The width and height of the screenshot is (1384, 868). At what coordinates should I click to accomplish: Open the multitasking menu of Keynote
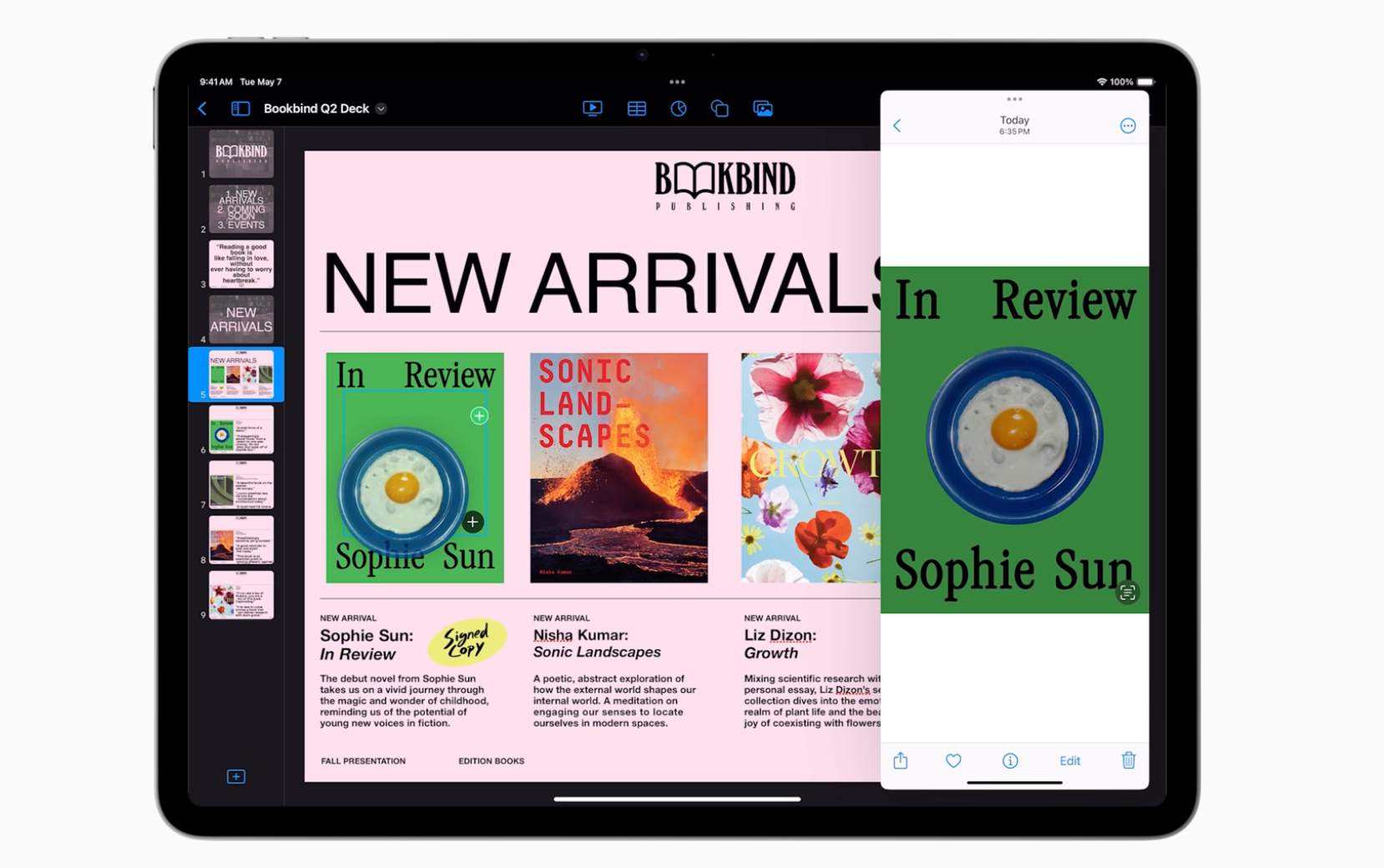coord(677,82)
